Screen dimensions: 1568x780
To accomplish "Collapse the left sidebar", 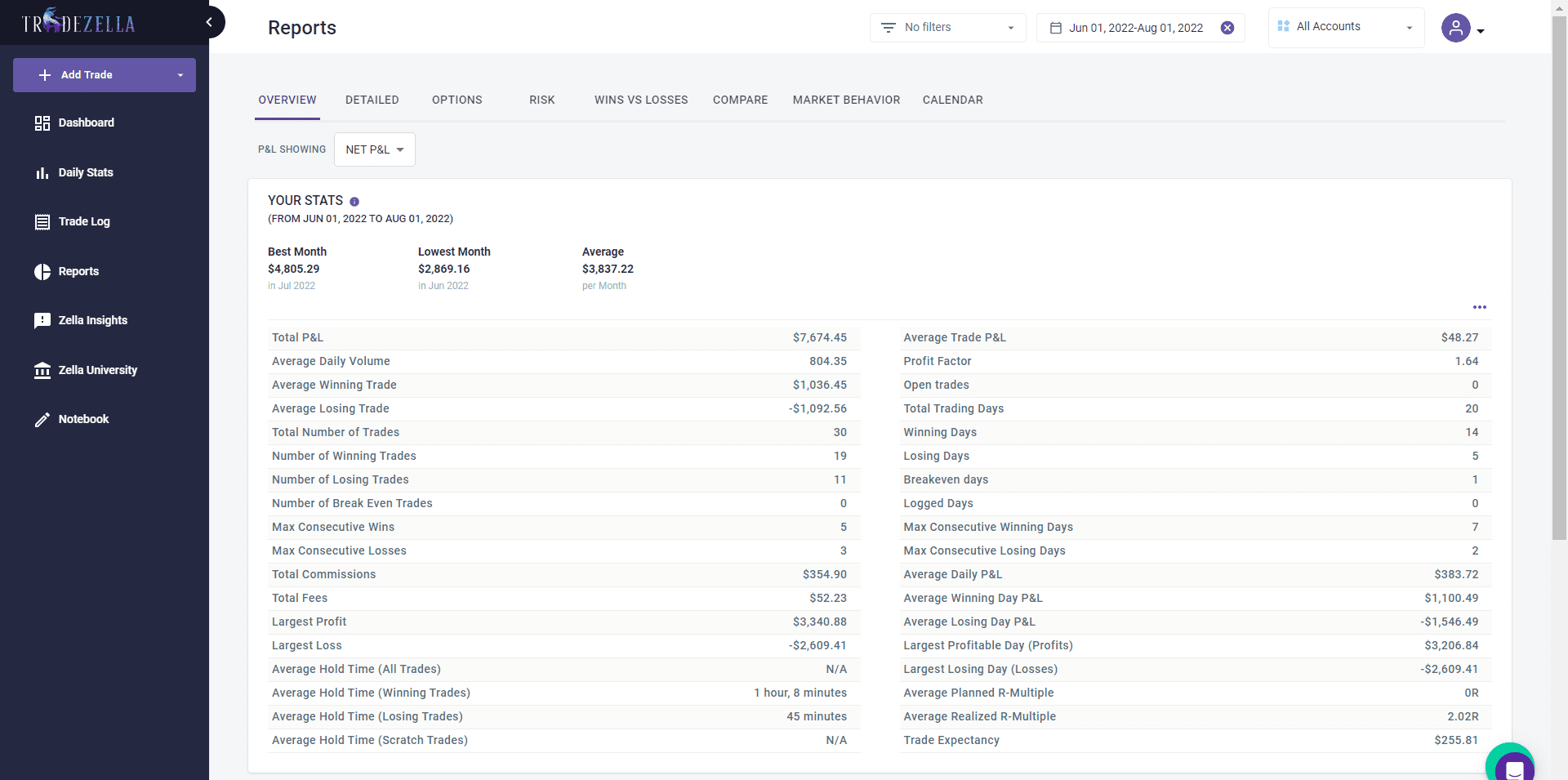I will point(208,22).
